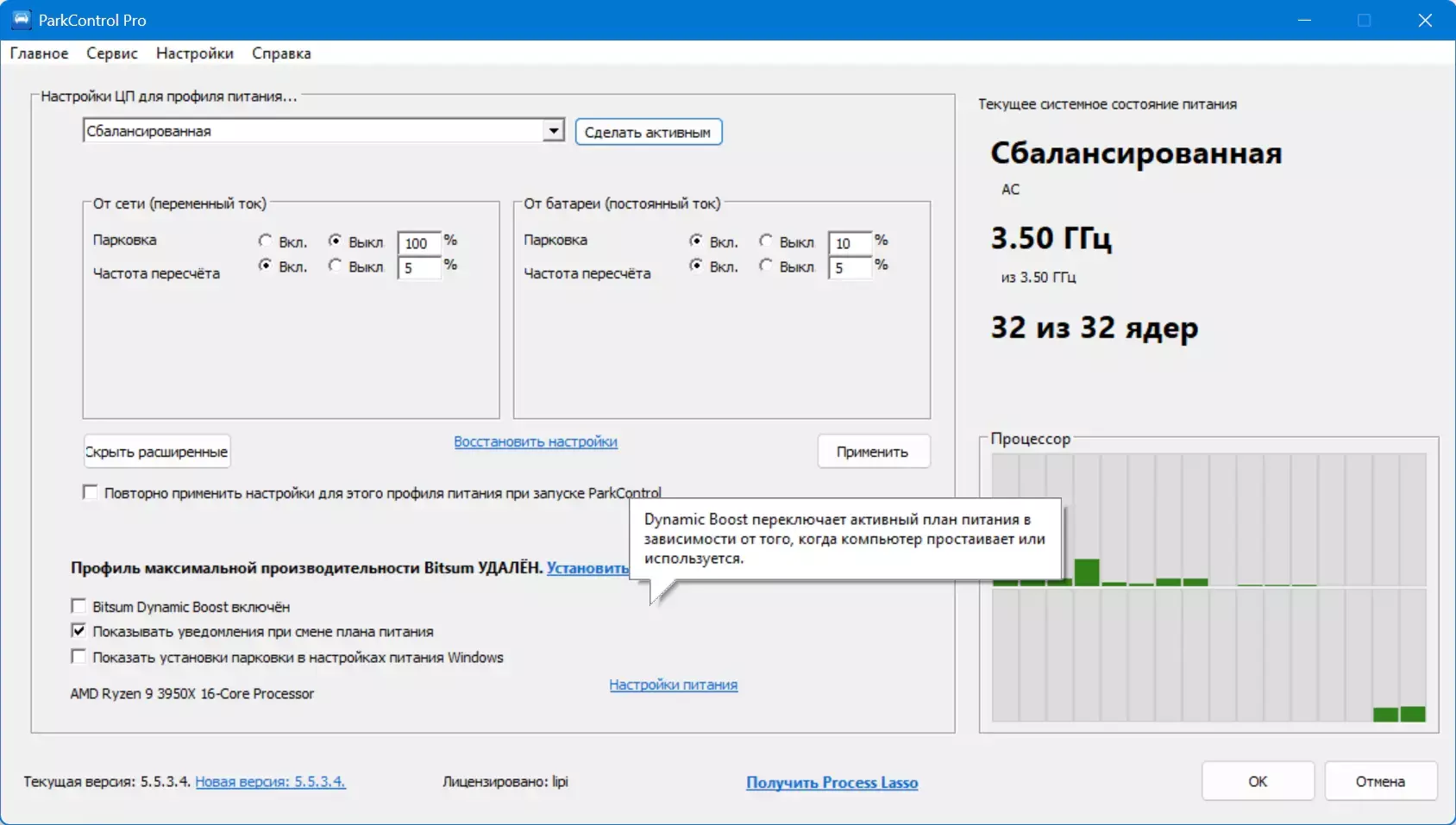Open the Справка menu

pos(281,53)
